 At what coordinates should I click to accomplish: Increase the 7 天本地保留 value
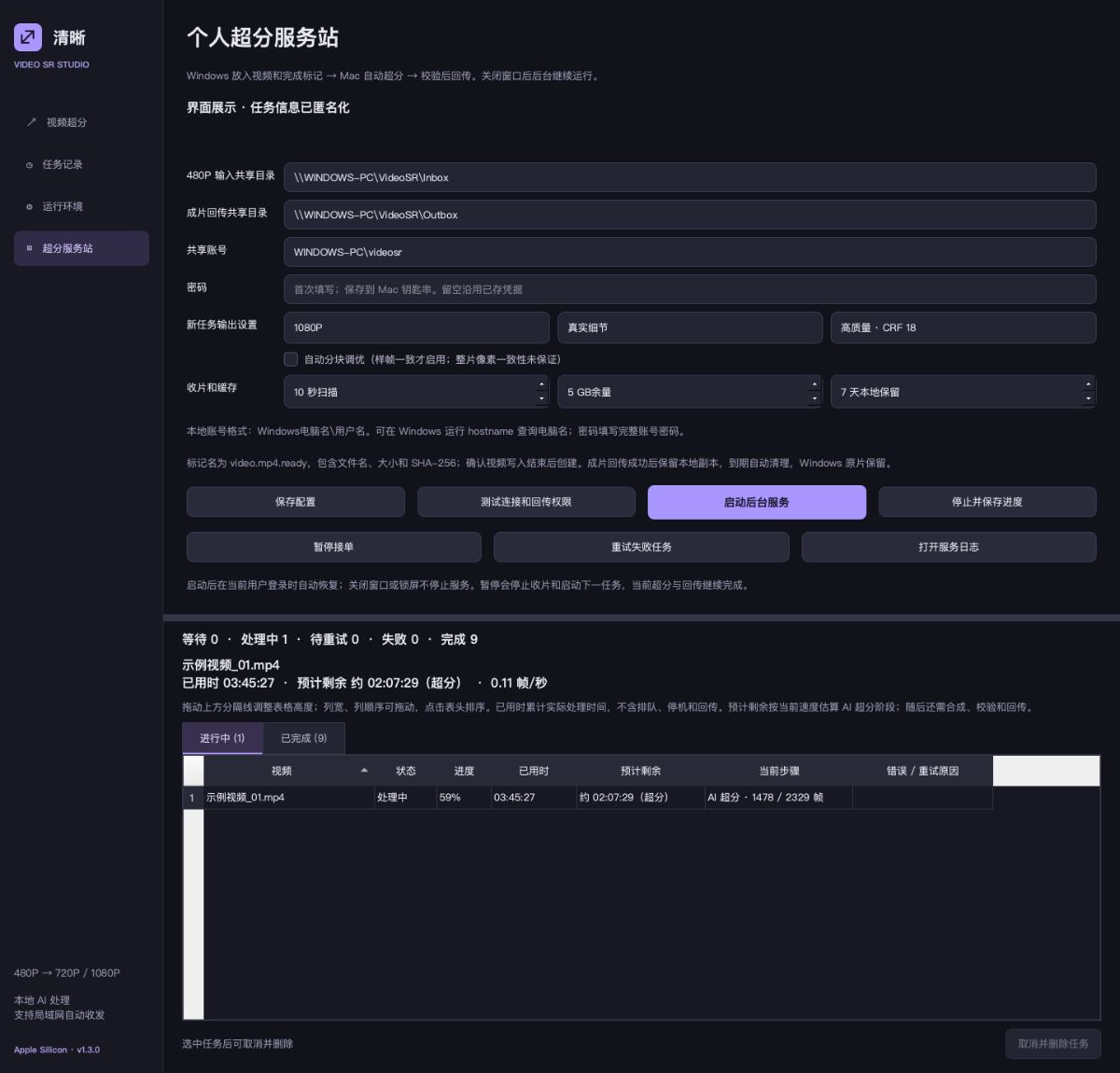click(x=1088, y=384)
